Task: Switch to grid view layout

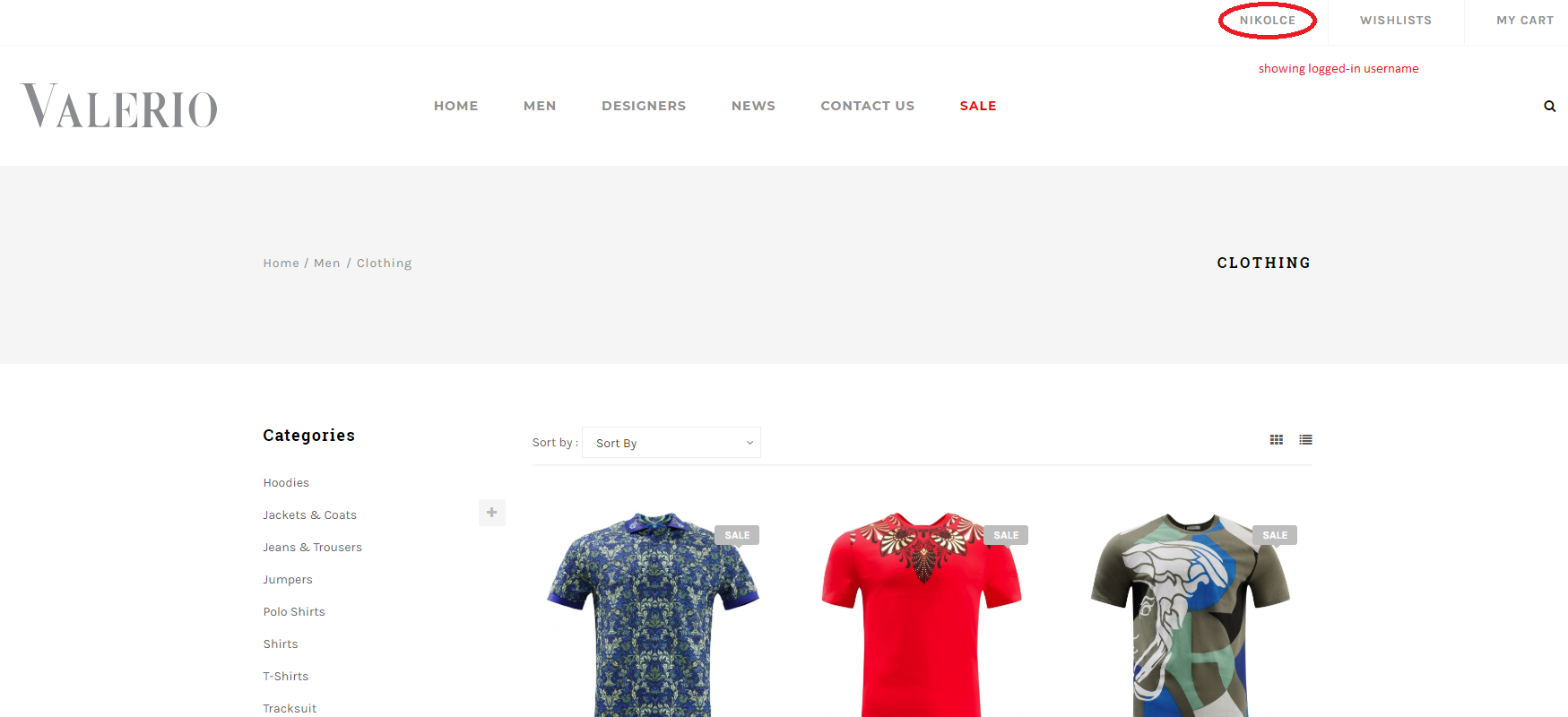Action: coord(1277,440)
